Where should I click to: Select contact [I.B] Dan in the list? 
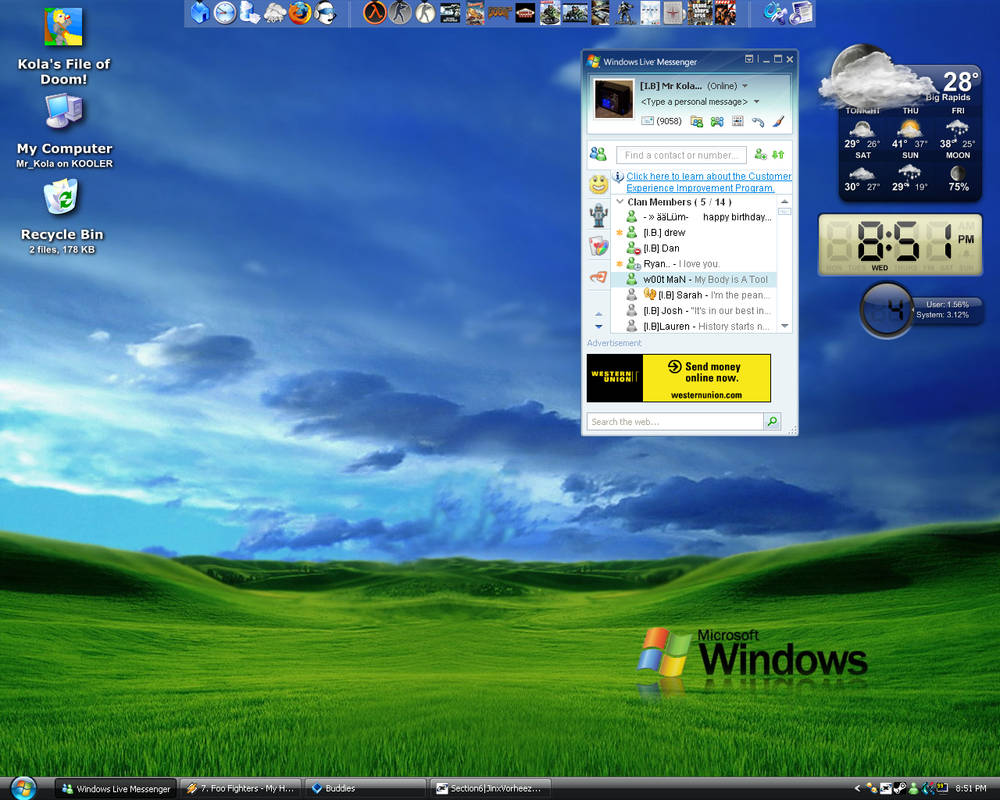[694, 248]
